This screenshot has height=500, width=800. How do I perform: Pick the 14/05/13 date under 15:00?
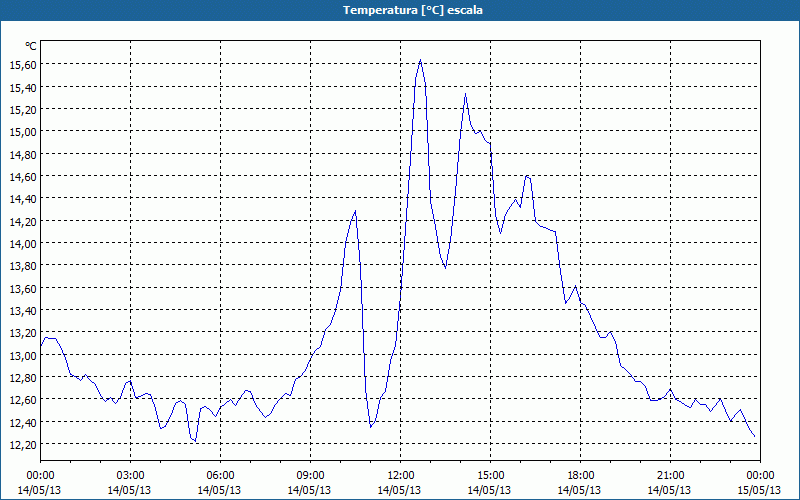tap(489, 490)
